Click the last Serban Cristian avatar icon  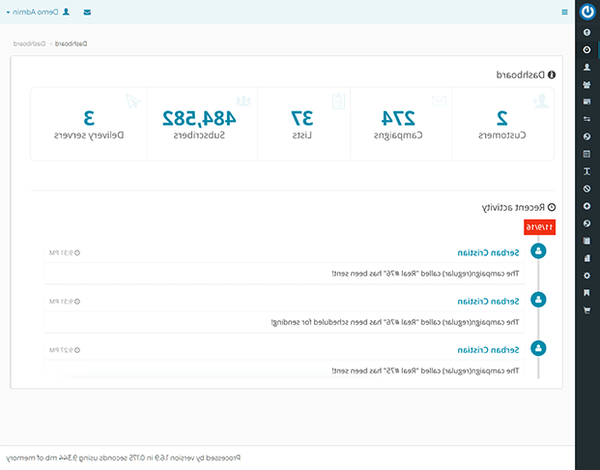(x=539, y=348)
